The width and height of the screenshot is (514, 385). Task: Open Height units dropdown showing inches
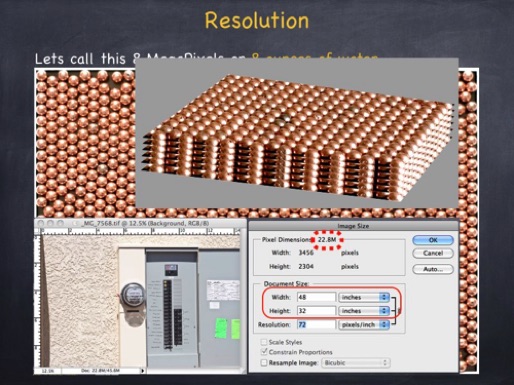[364, 311]
